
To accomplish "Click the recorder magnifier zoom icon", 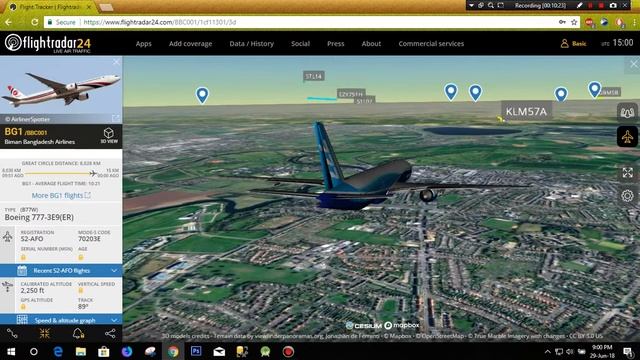I will (x=491, y=6).
